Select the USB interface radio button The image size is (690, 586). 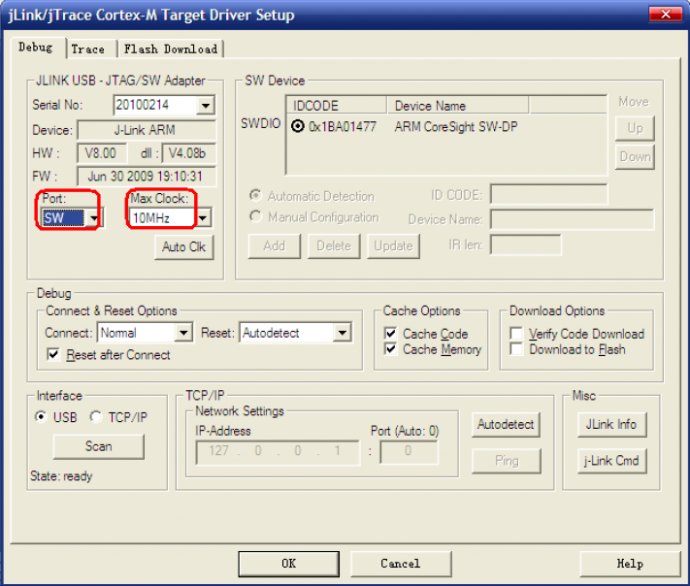point(41,417)
